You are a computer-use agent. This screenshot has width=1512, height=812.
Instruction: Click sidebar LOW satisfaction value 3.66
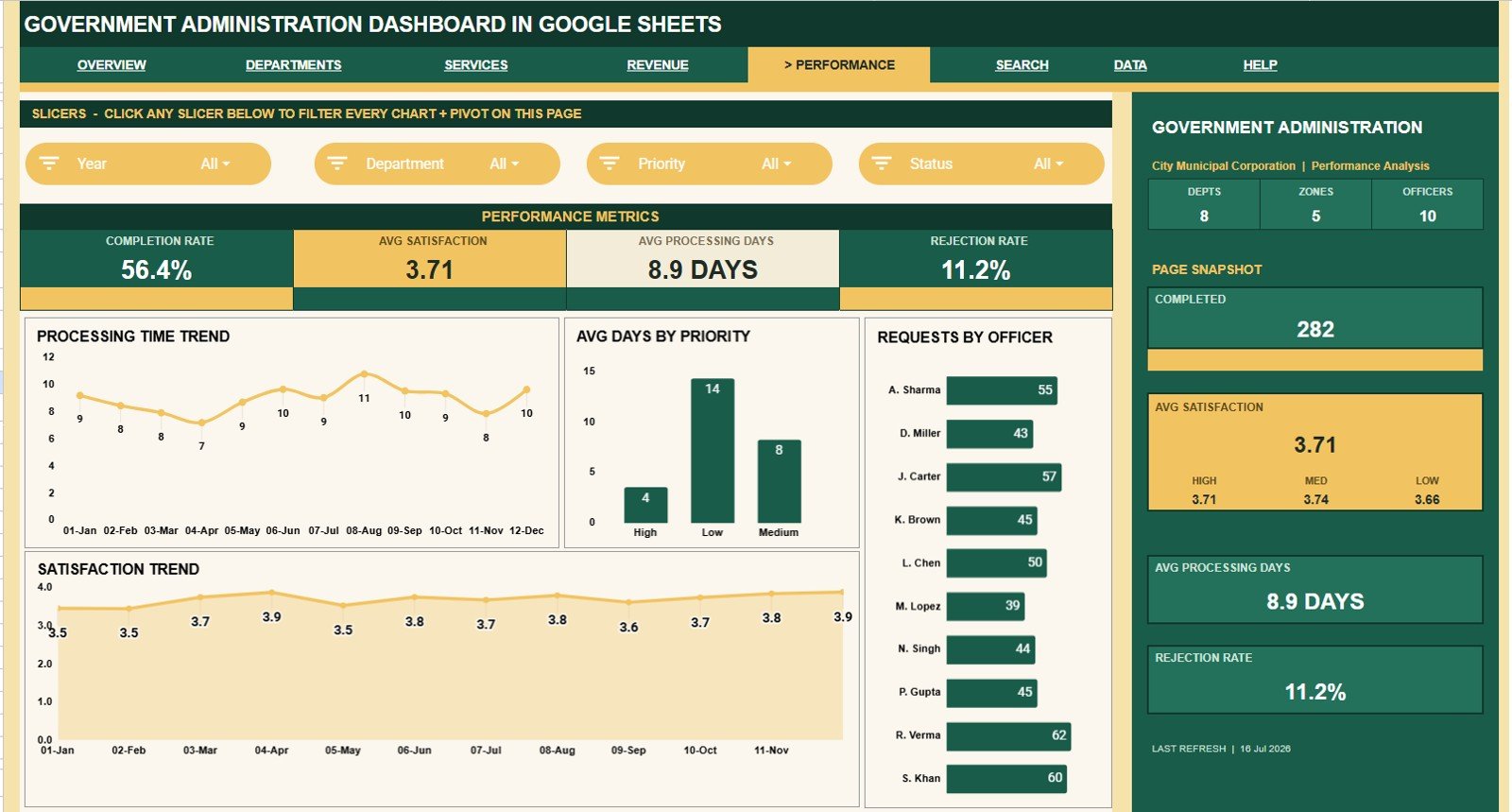point(1427,500)
